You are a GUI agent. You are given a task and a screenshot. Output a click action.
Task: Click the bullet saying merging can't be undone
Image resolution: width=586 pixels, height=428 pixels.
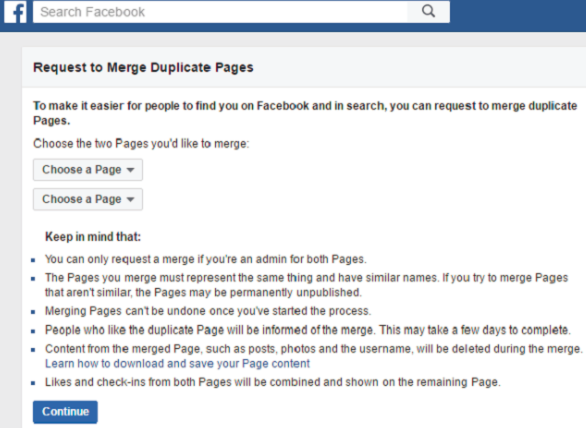[x=208, y=311]
